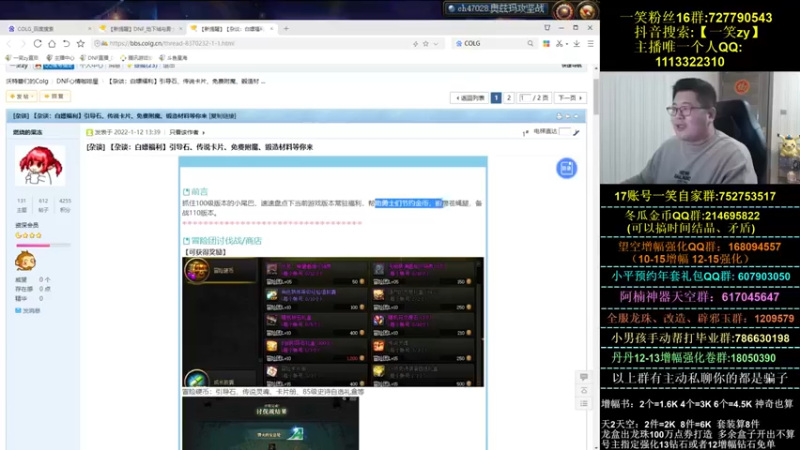Click the author's points count 4255

(x=65, y=201)
